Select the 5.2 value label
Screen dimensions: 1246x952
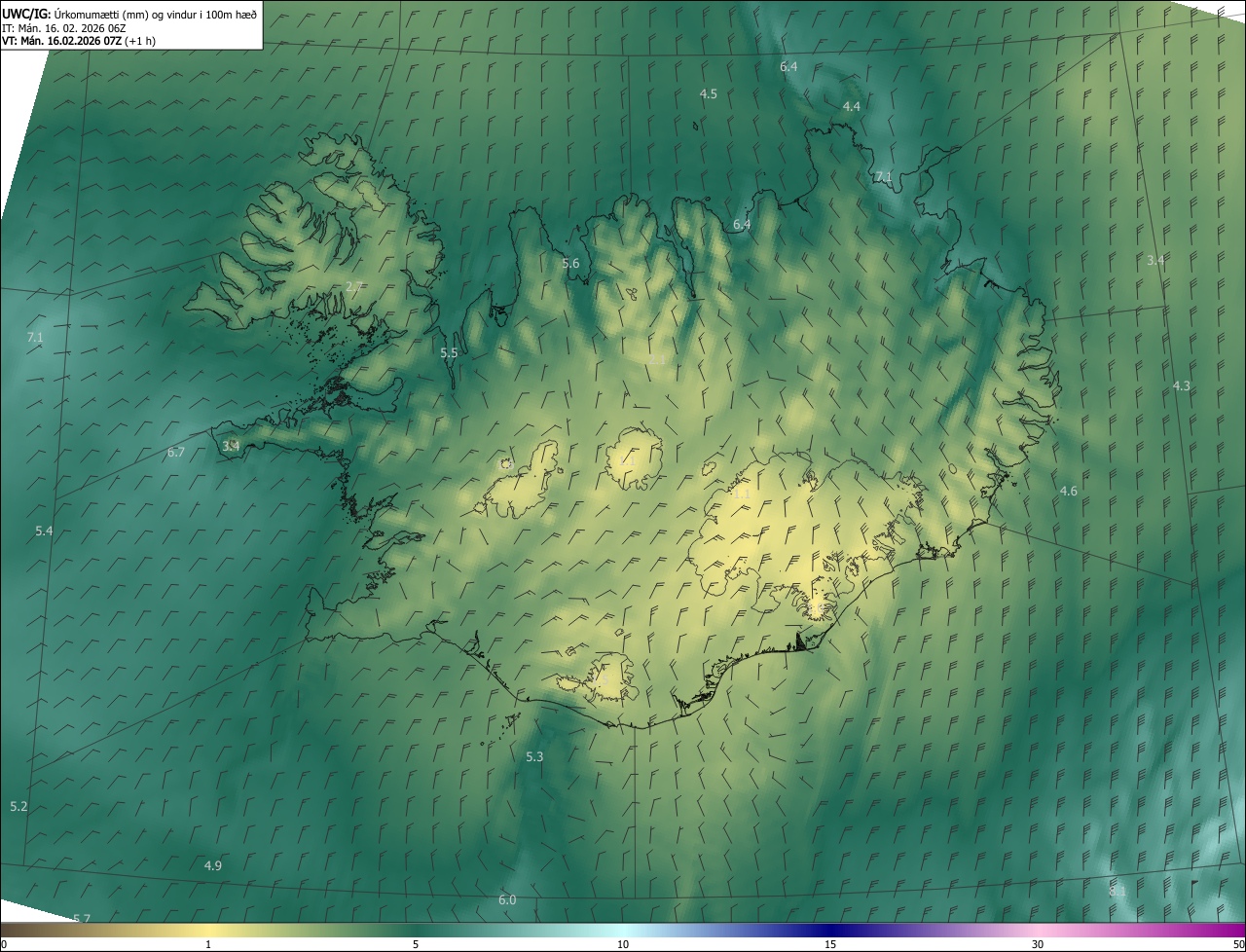pyautogui.click(x=18, y=807)
